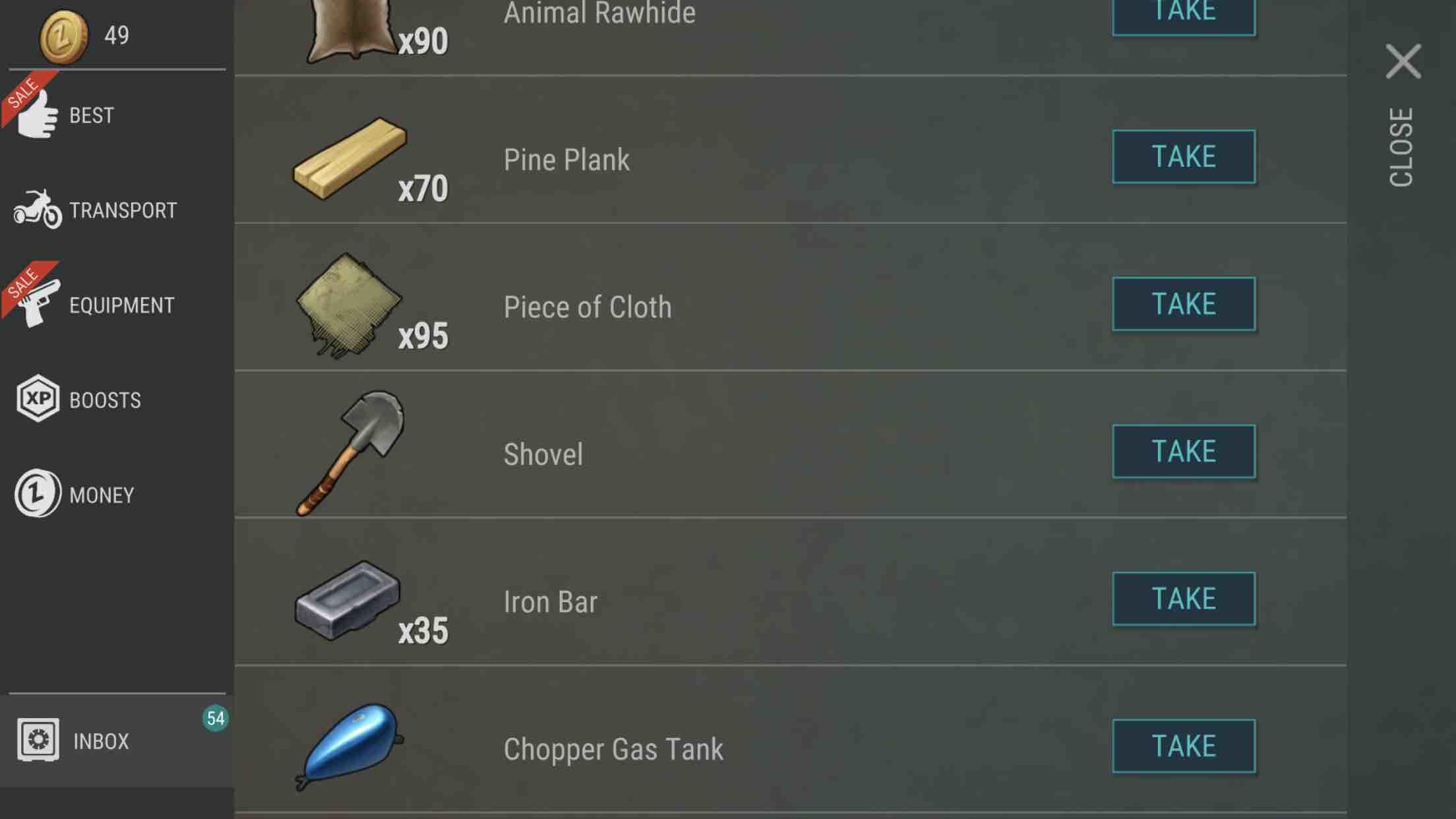The width and height of the screenshot is (1456, 819).
Task: Tap the blue Chopper Gas Tank icon
Action: tap(349, 747)
